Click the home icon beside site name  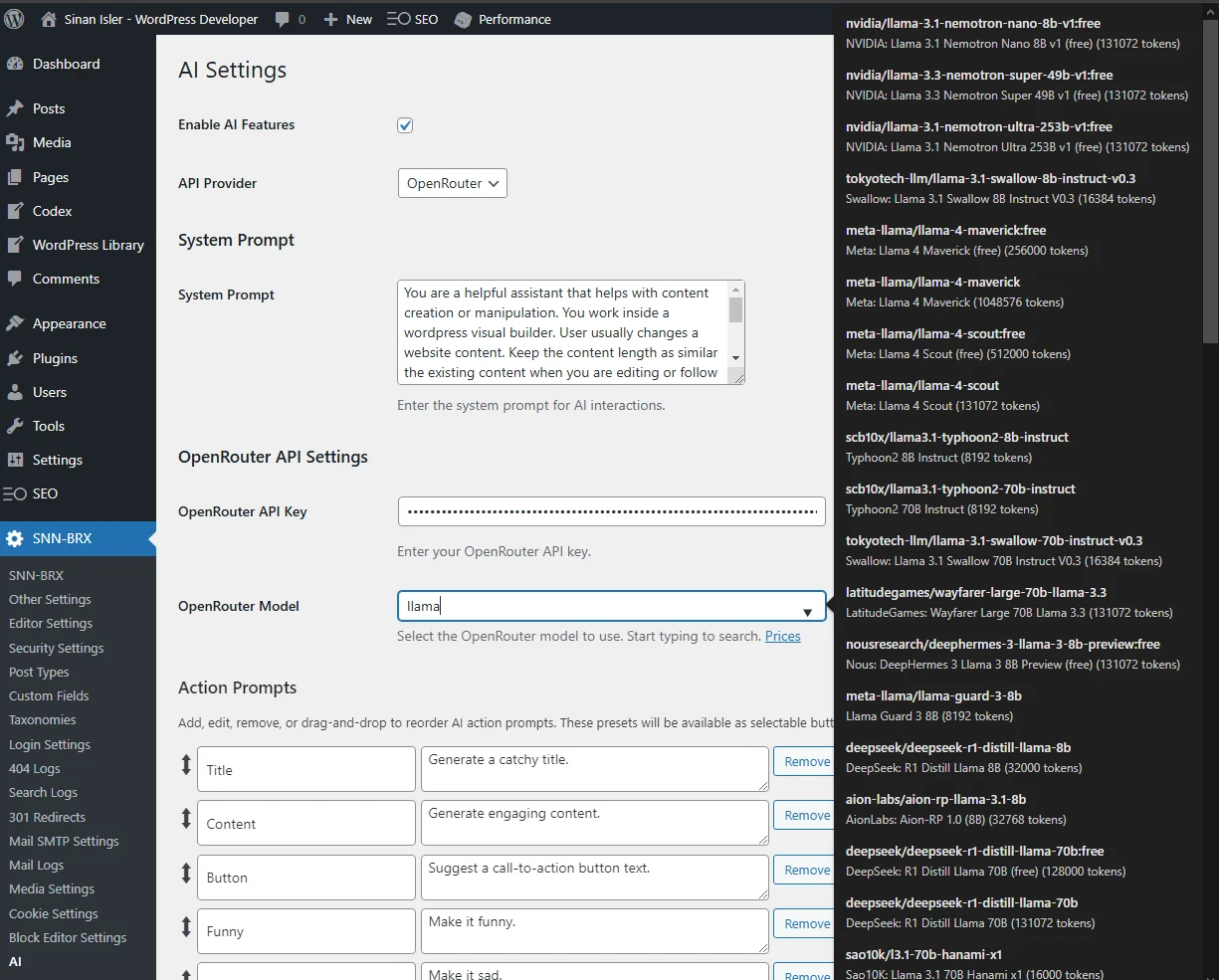point(49,19)
